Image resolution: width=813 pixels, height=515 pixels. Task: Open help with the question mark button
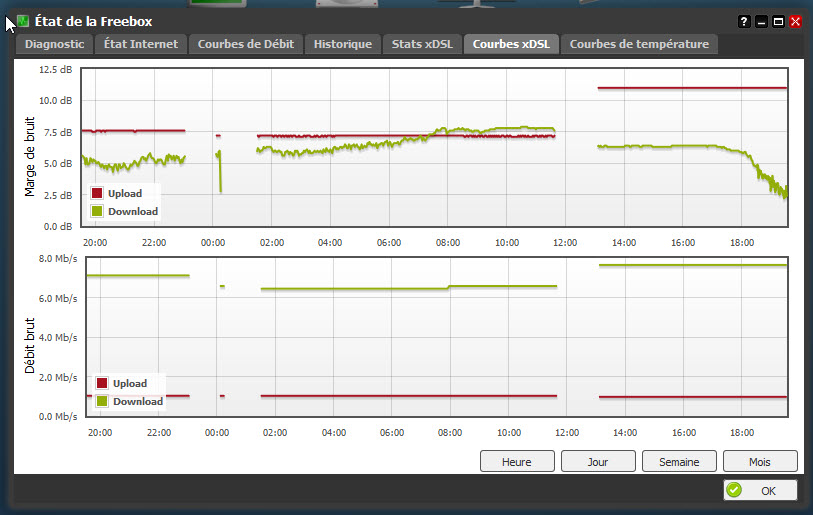(744, 21)
